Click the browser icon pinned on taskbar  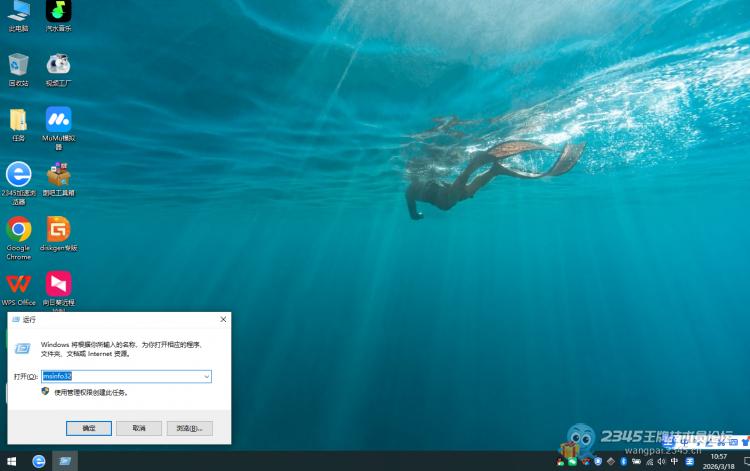(38, 461)
